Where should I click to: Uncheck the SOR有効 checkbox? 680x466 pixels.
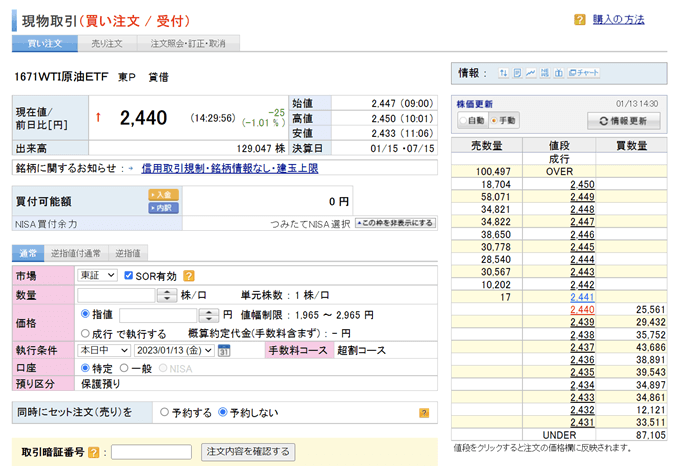pyautogui.click(x=129, y=275)
